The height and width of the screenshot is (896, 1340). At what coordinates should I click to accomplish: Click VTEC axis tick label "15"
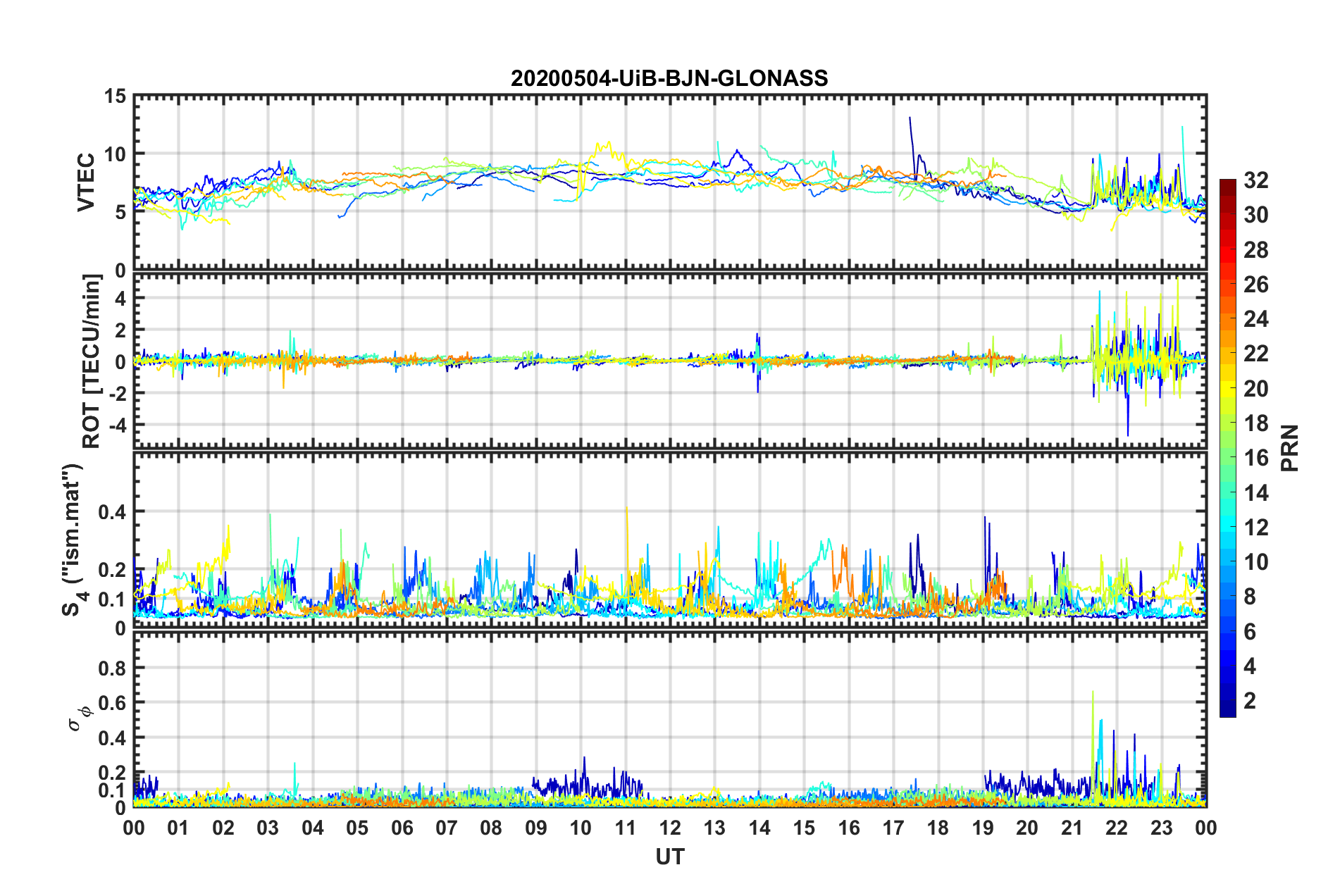point(115,96)
